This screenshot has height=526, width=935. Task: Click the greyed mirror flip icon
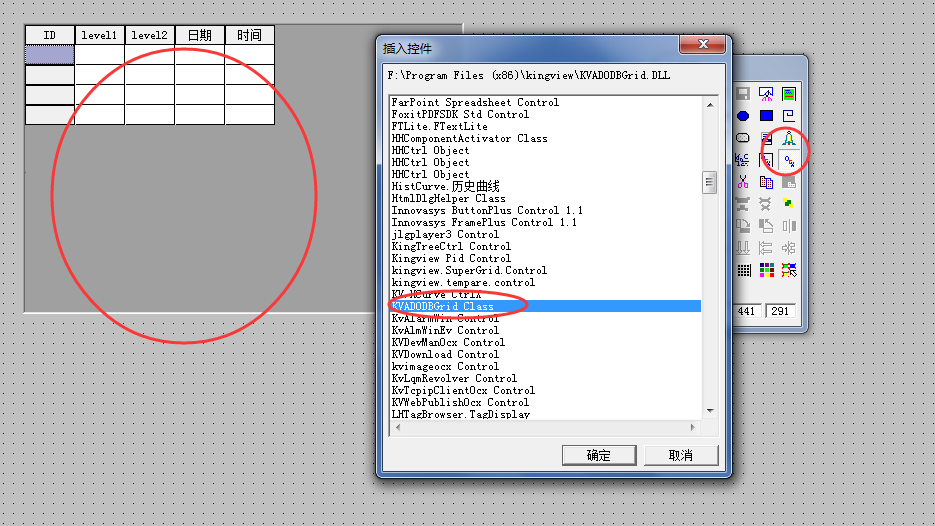pos(789,226)
